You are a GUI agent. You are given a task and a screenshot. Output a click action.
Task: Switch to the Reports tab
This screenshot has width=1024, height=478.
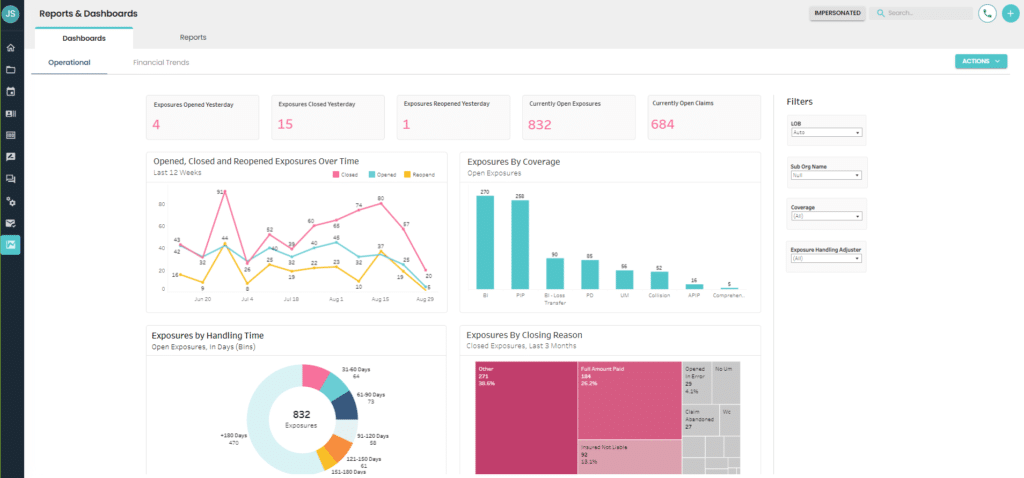193,37
